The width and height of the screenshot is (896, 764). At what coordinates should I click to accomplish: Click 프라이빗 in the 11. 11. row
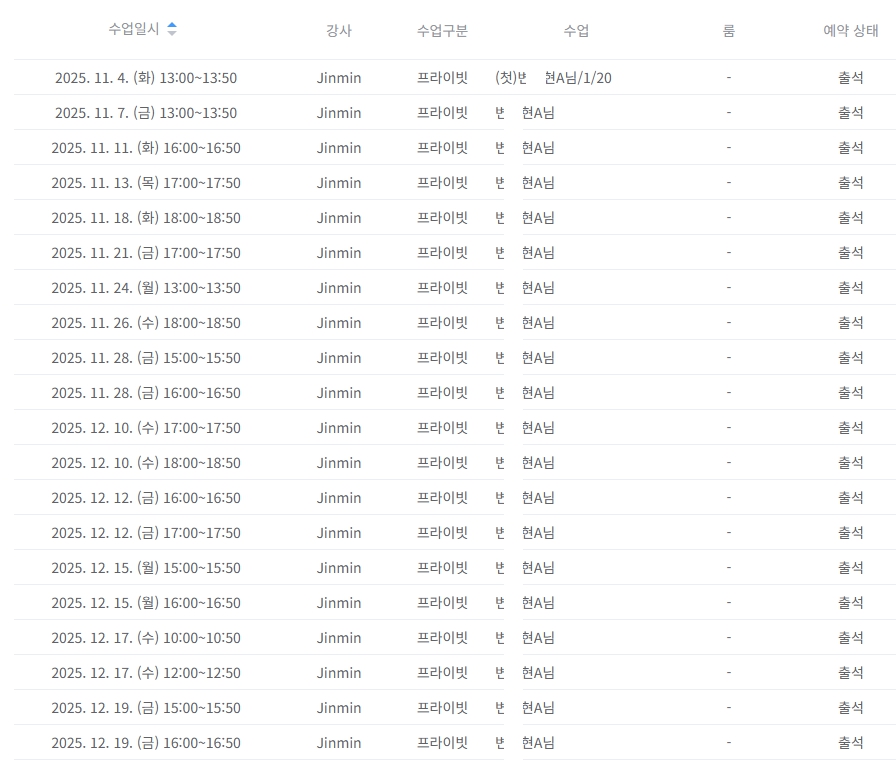pos(442,148)
